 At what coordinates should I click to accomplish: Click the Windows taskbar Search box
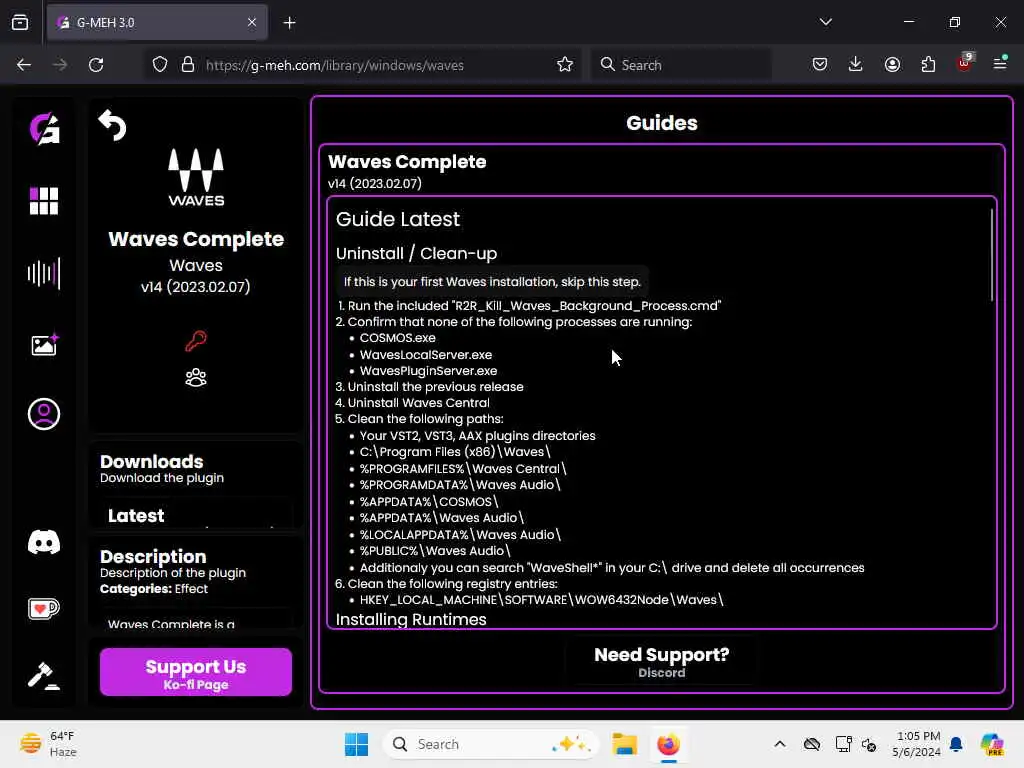(x=491, y=744)
